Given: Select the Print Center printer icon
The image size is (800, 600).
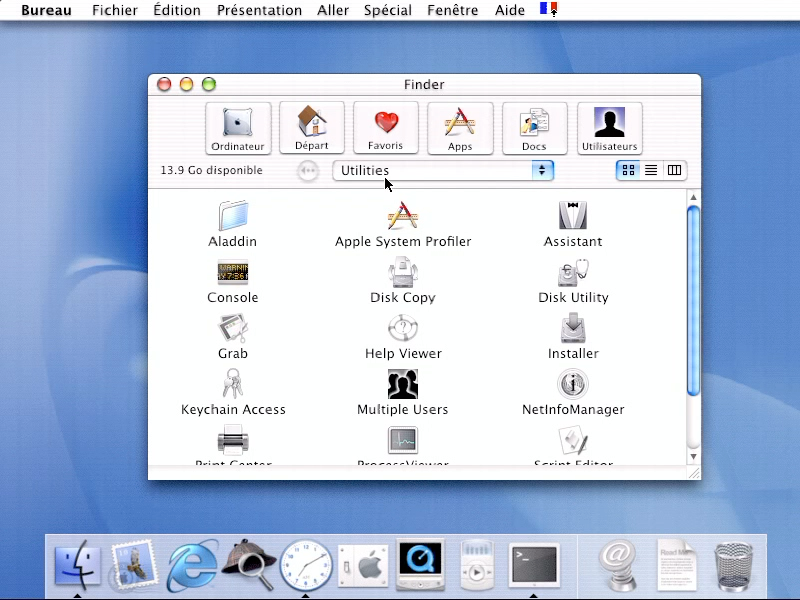Looking at the screenshot, I should point(233,440).
